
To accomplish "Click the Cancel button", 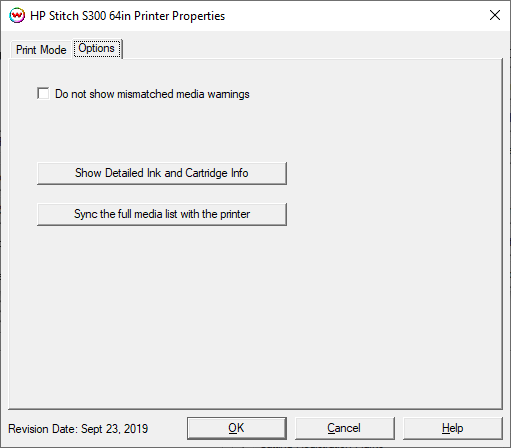I will [x=344, y=428].
